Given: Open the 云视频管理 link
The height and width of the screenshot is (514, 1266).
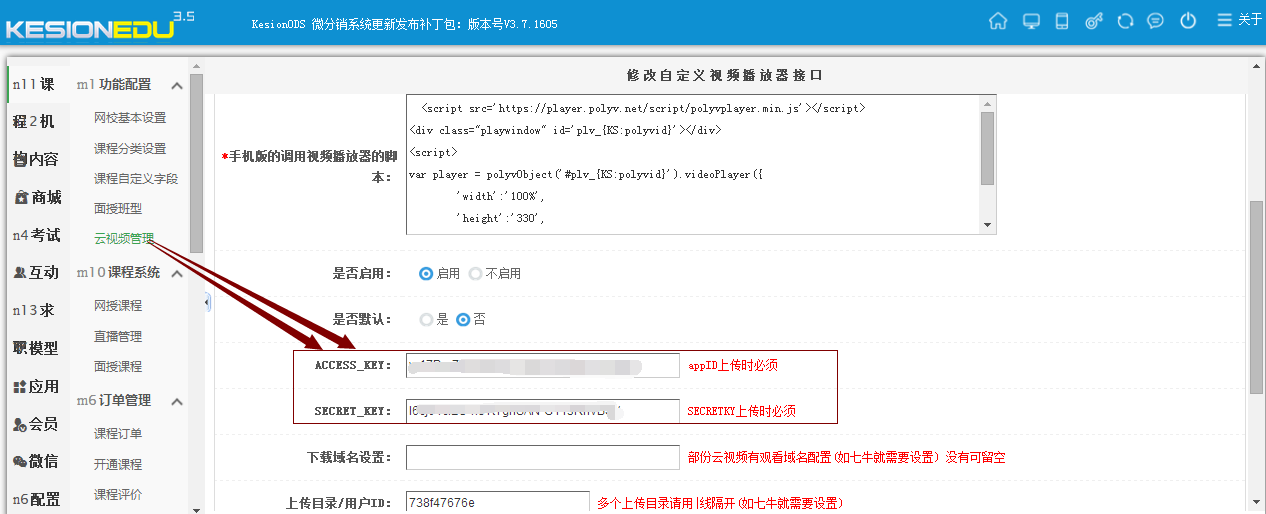Looking at the screenshot, I should (124, 239).
